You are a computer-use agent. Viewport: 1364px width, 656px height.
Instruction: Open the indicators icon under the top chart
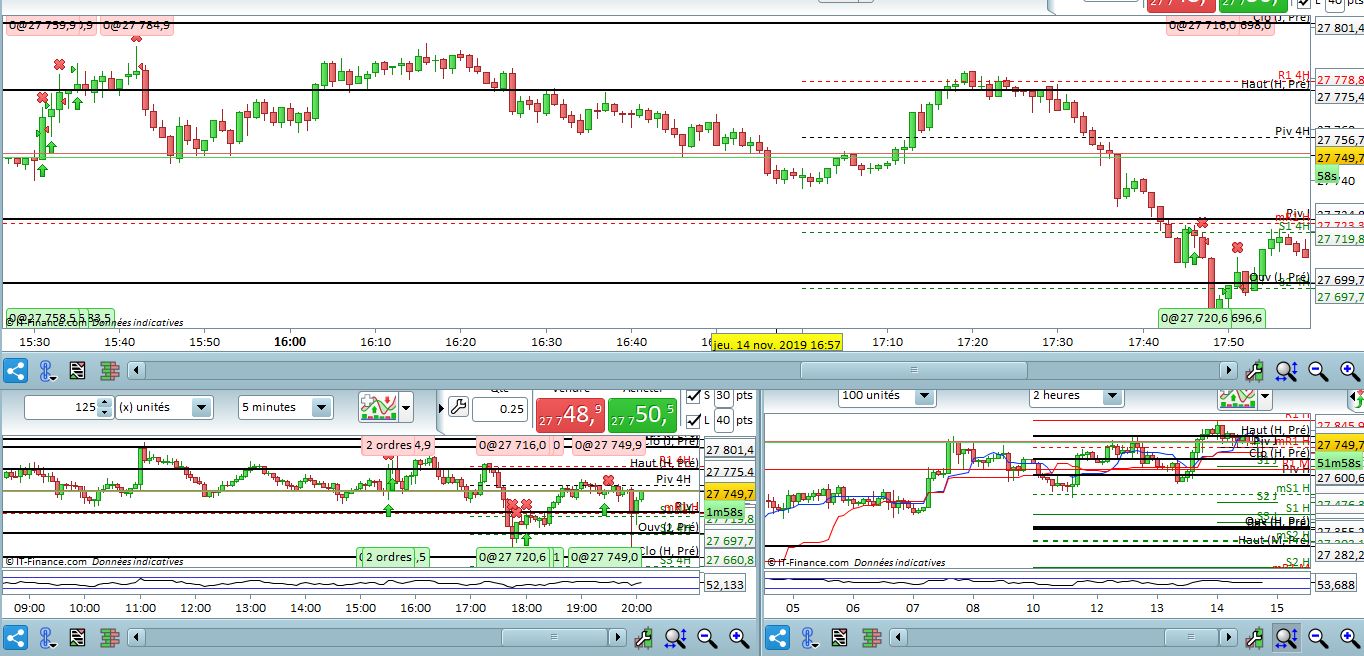coord(109,371)
